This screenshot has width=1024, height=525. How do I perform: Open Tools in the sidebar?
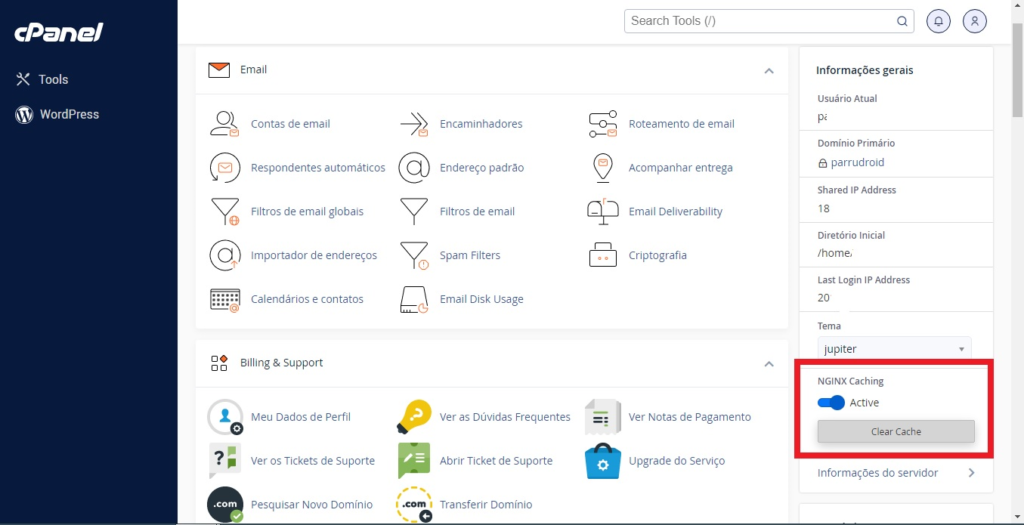[x=42, y=80]
